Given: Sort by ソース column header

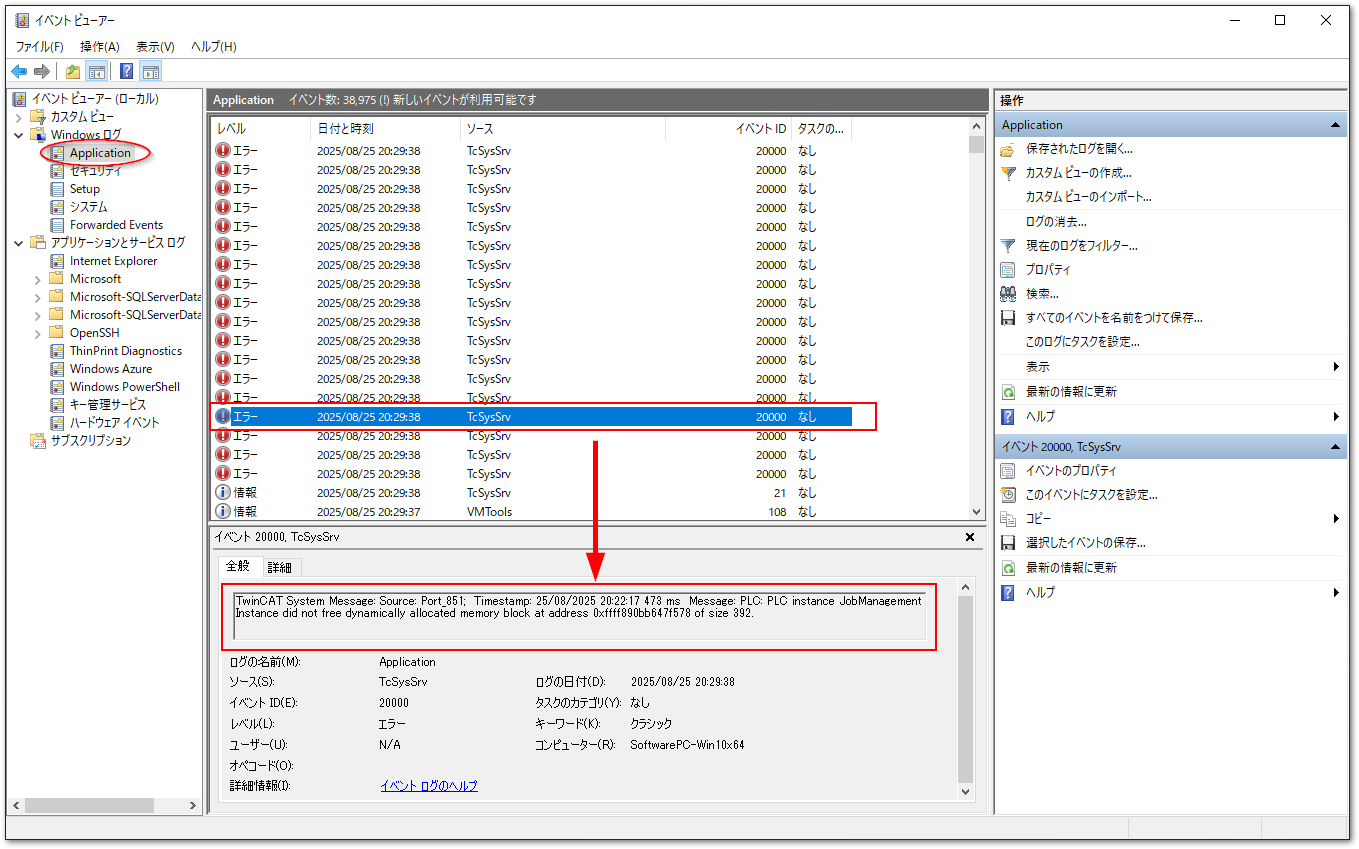Looking at the screenshot, I should point(563,129).
